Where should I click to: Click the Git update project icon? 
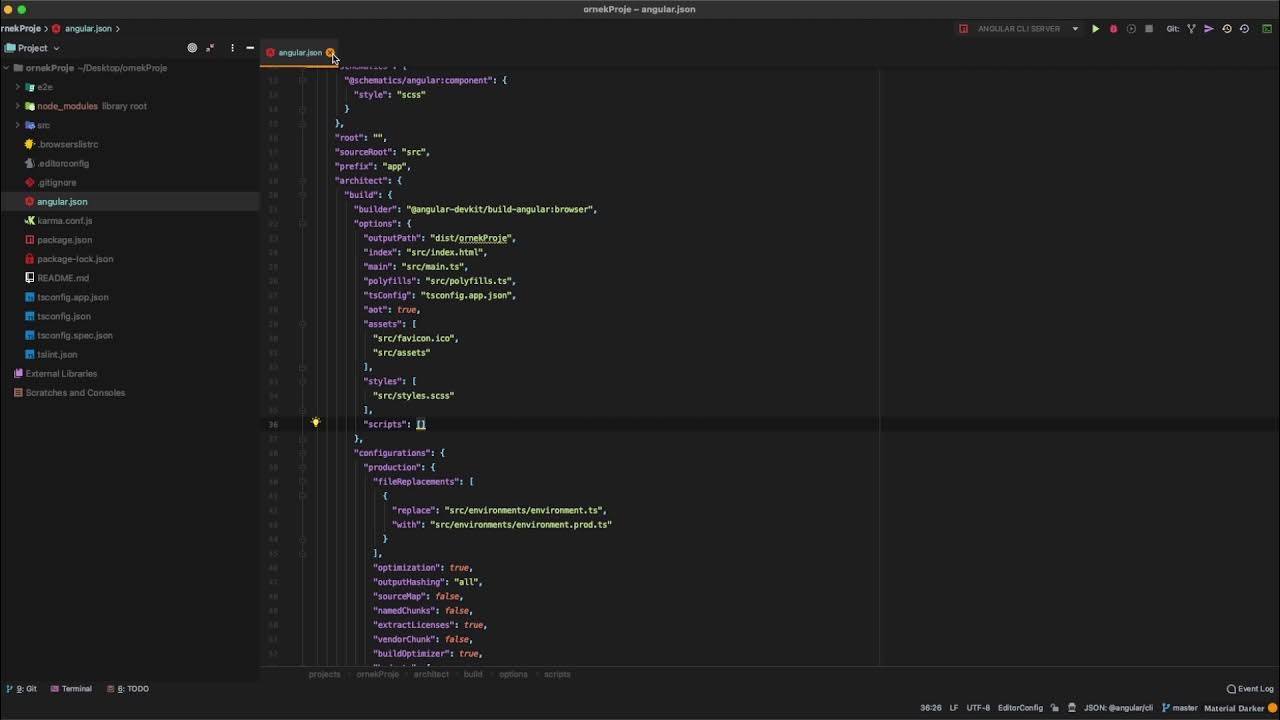pyautogui.click(x=1191, y=29)
